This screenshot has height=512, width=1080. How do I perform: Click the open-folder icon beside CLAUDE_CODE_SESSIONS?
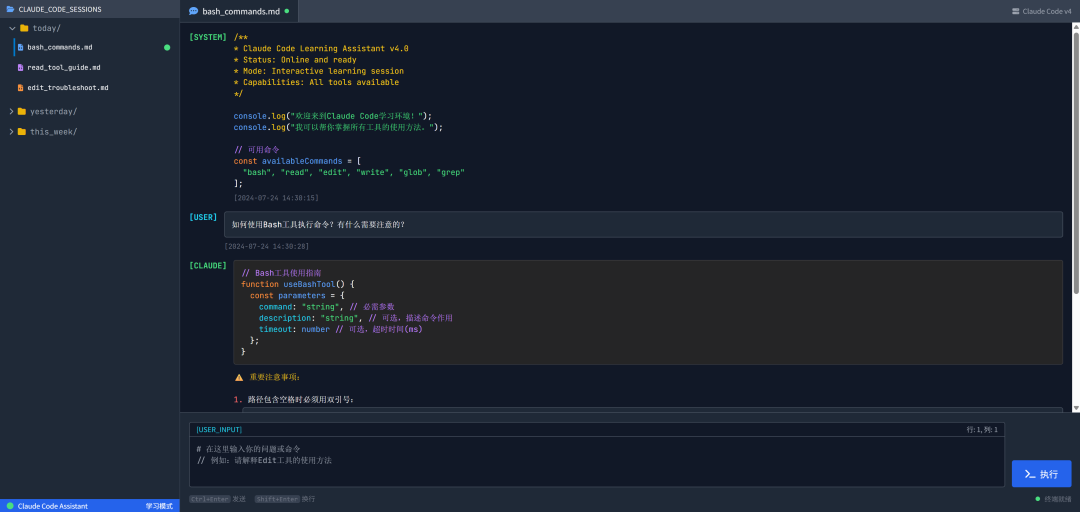point(10,9)
